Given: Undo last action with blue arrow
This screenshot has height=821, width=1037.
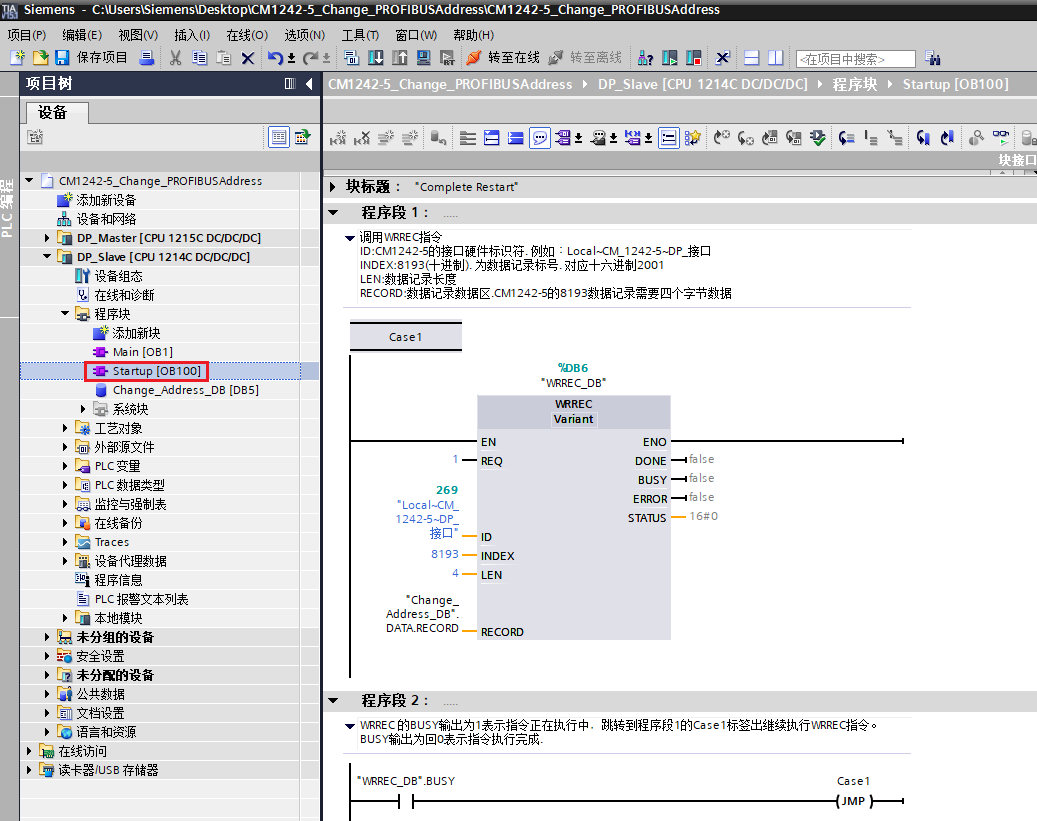Looking at the screenshot, I should 274,58.
